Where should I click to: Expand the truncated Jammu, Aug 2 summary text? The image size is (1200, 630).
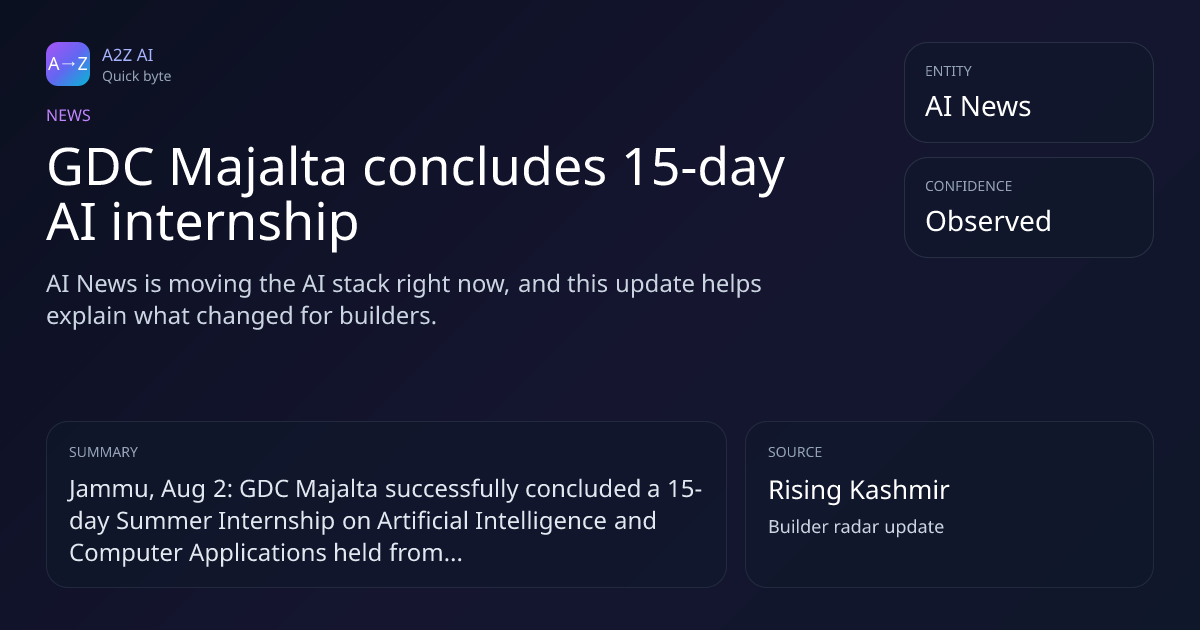385,521
